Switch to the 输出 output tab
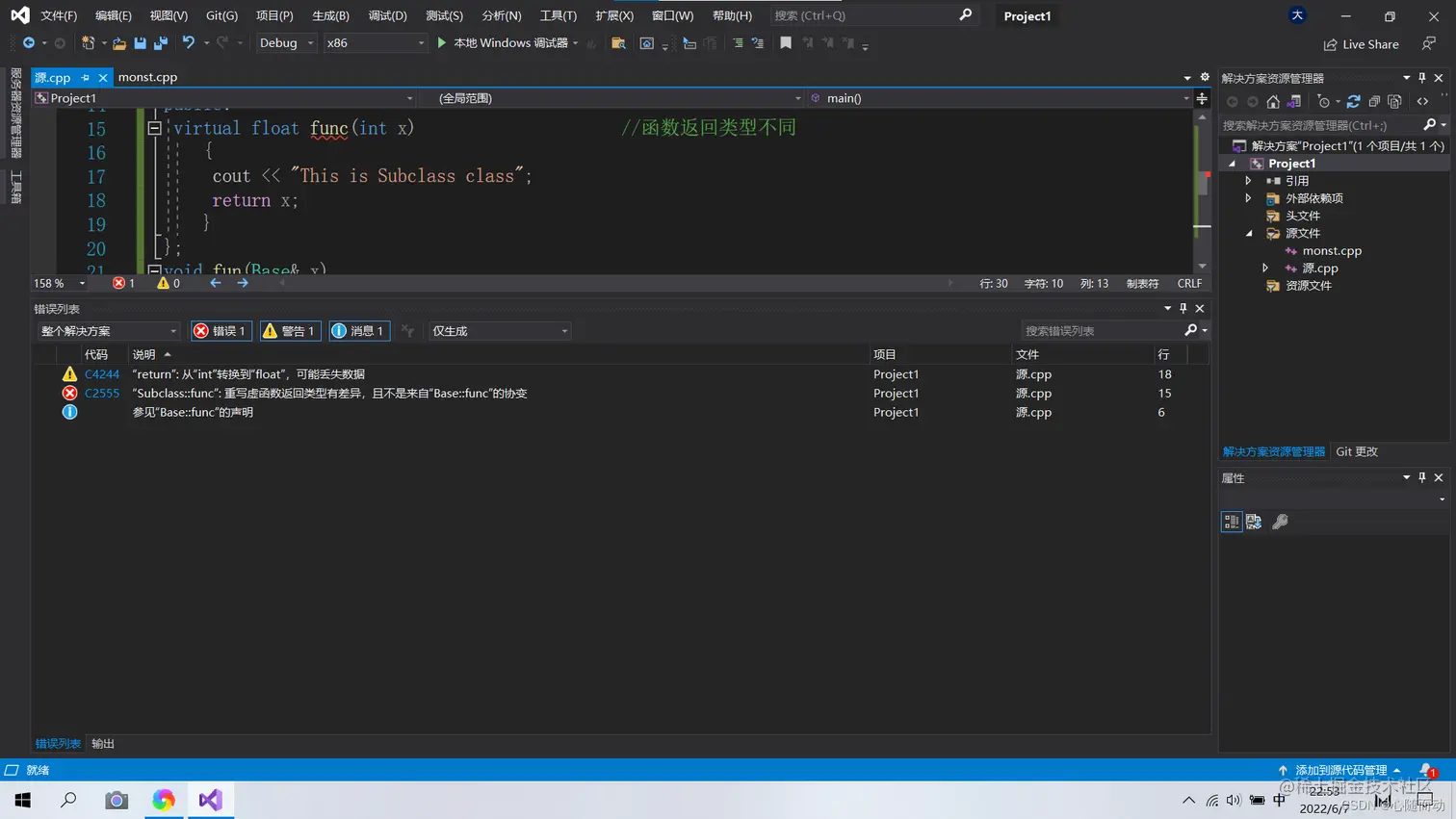This screenshot has height=819, width=1456. (x=103, y=744)
